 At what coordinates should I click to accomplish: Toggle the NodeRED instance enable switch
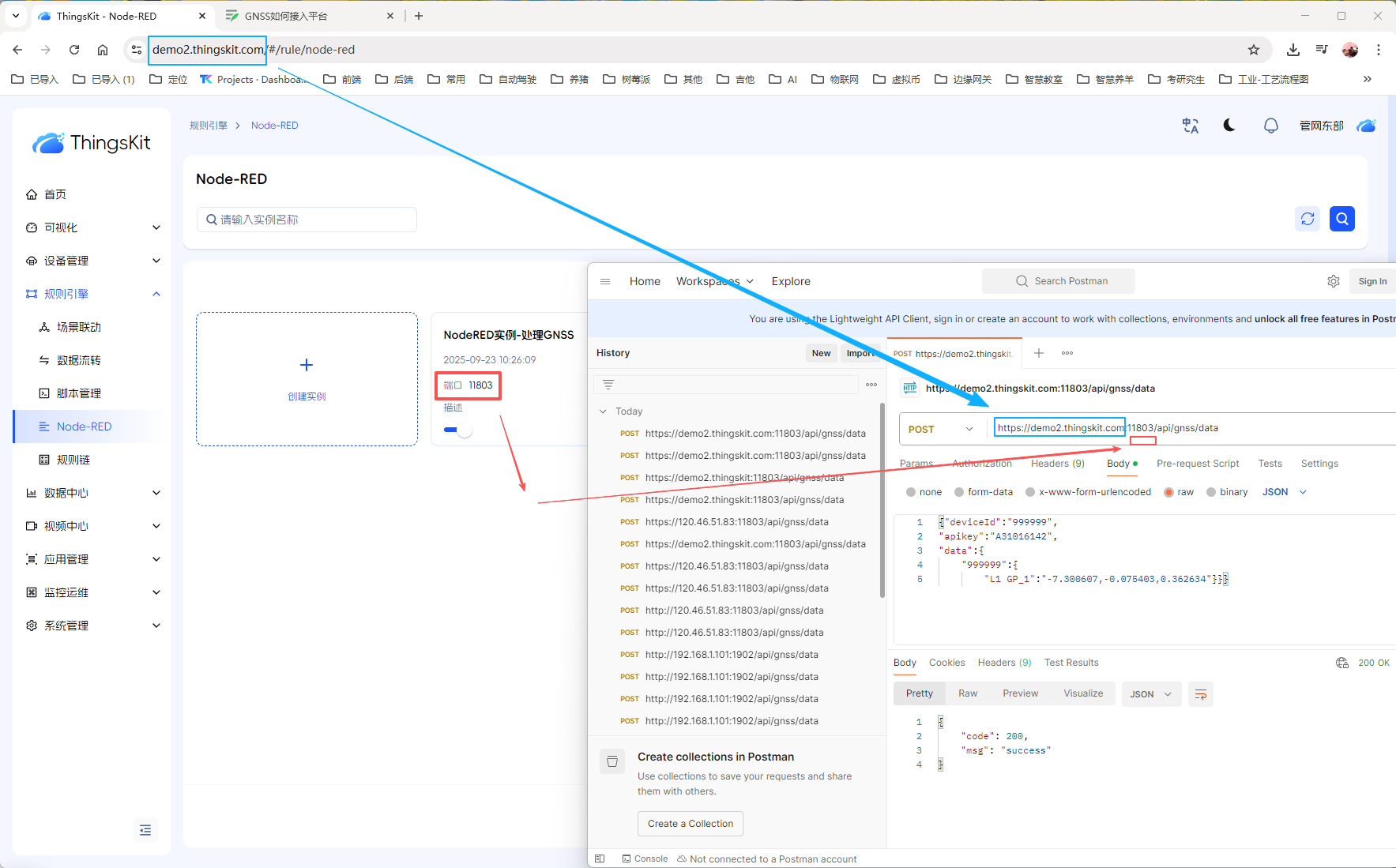coord(458,430)
